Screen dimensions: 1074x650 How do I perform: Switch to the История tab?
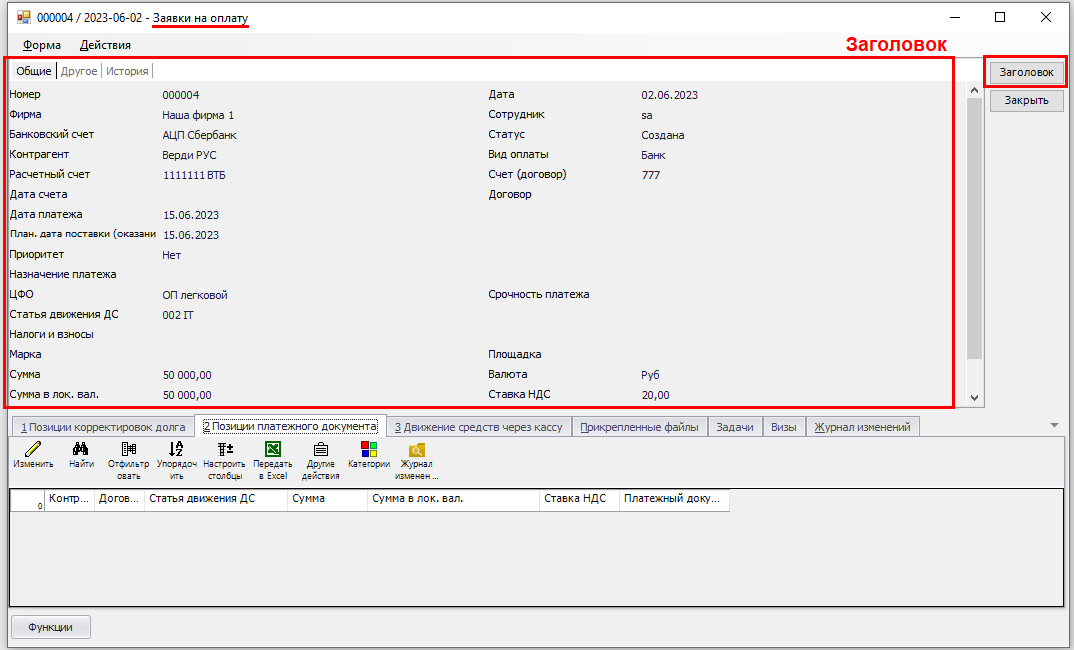click(x=127, y=71)
